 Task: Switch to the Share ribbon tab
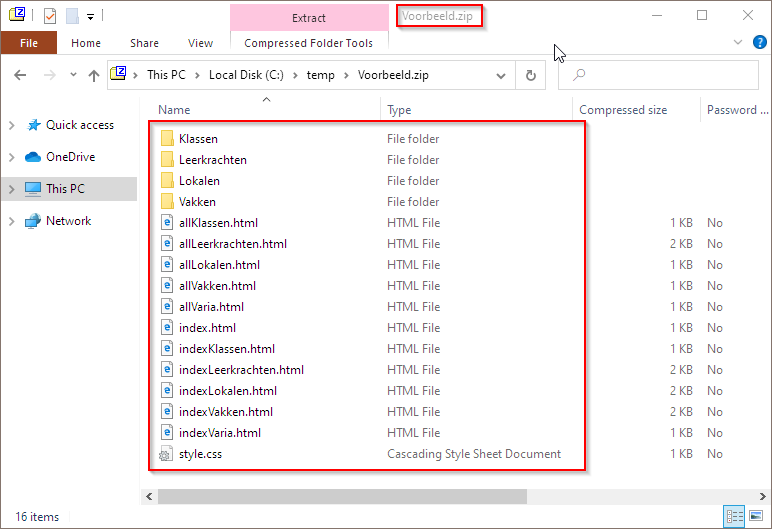coord(144,43)
